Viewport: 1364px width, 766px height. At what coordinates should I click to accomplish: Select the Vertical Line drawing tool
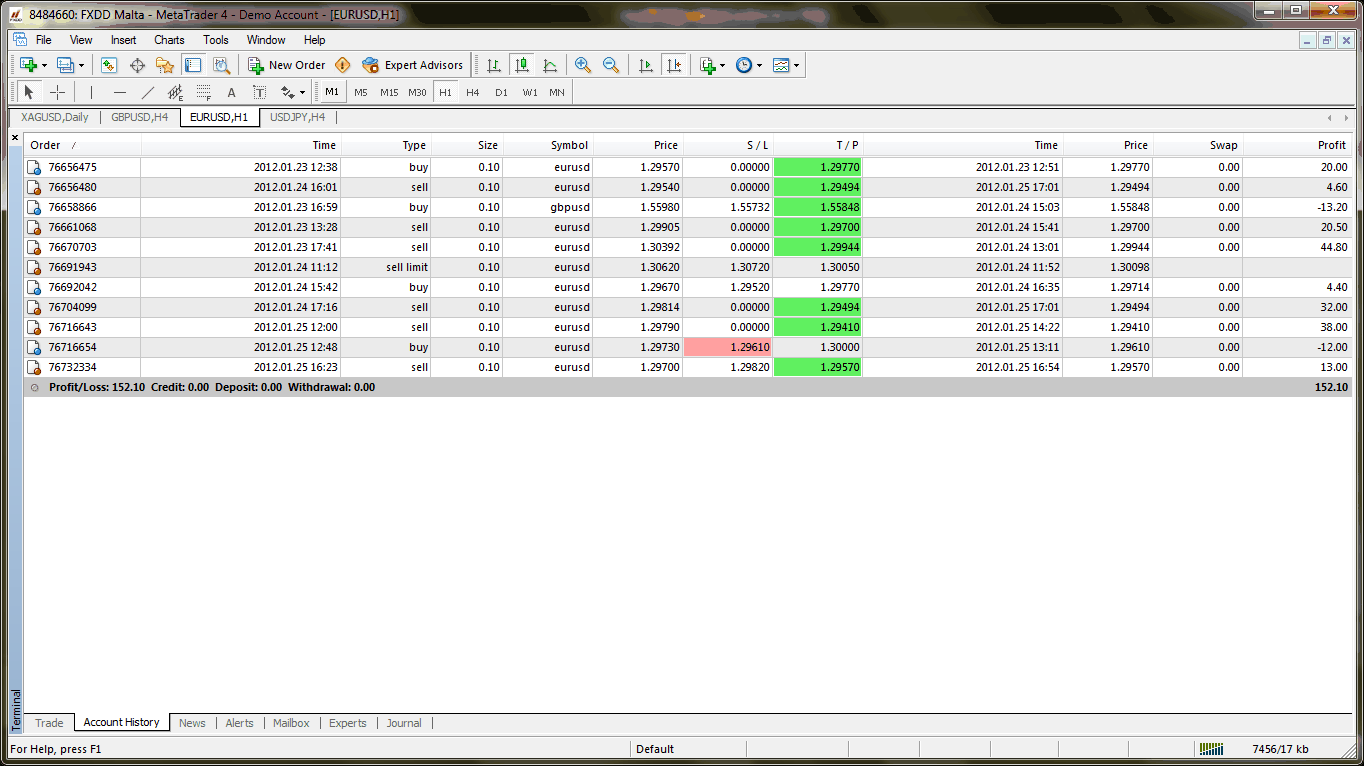pos(92,92)
